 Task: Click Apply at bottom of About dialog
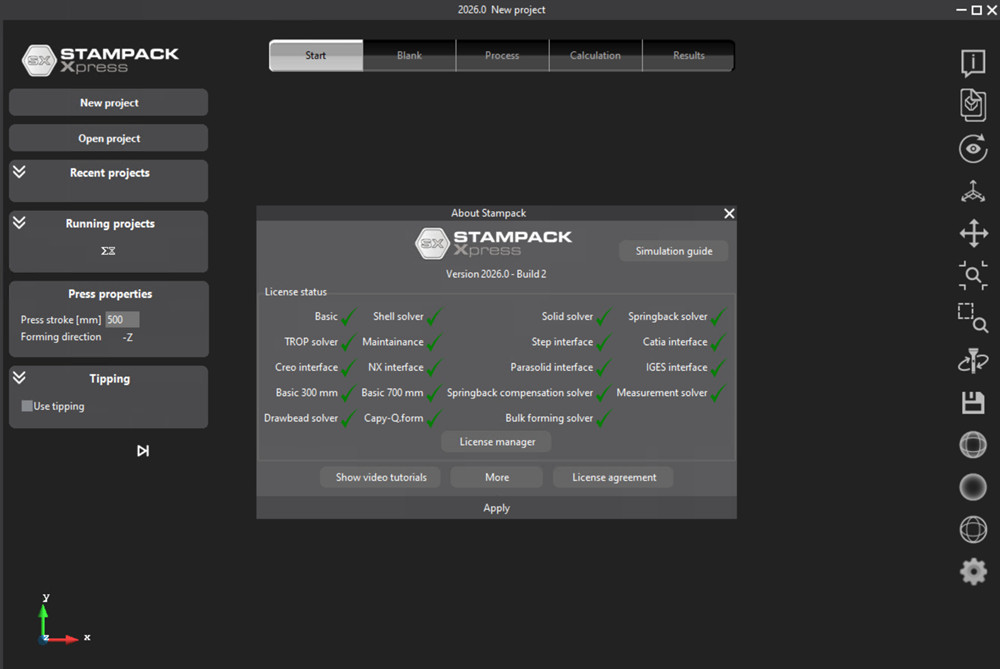click(496, 508)
